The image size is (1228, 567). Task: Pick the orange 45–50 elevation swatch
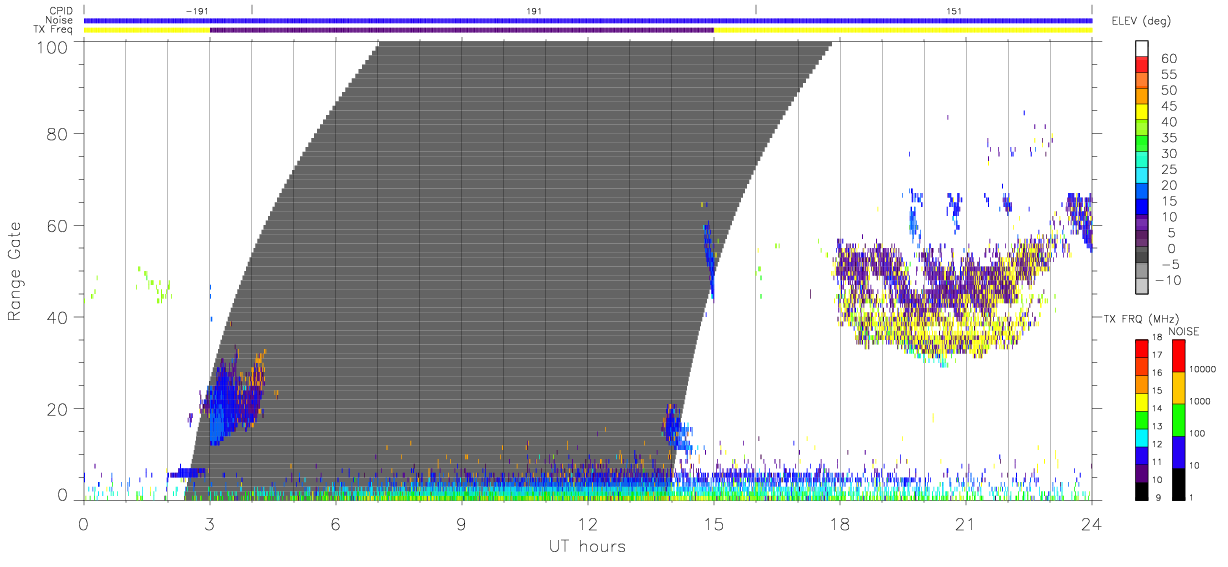click(1142, 98)
